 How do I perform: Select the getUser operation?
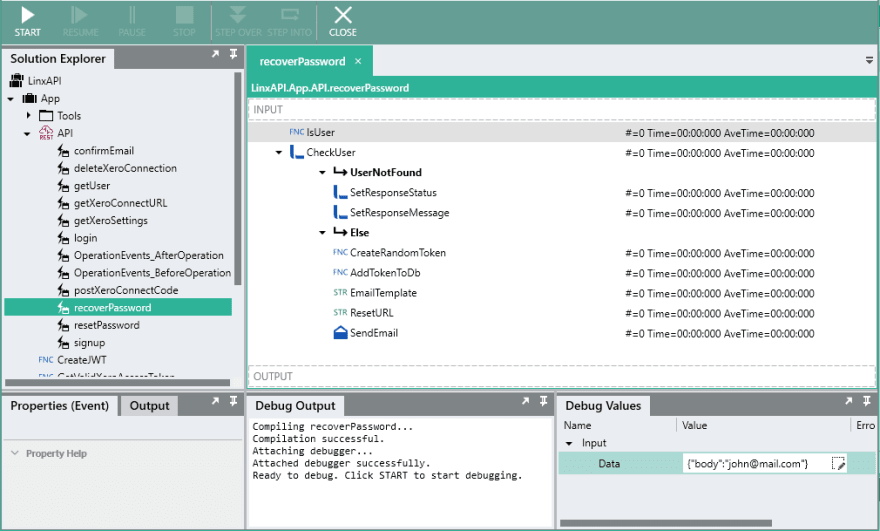tap(92, 185)
